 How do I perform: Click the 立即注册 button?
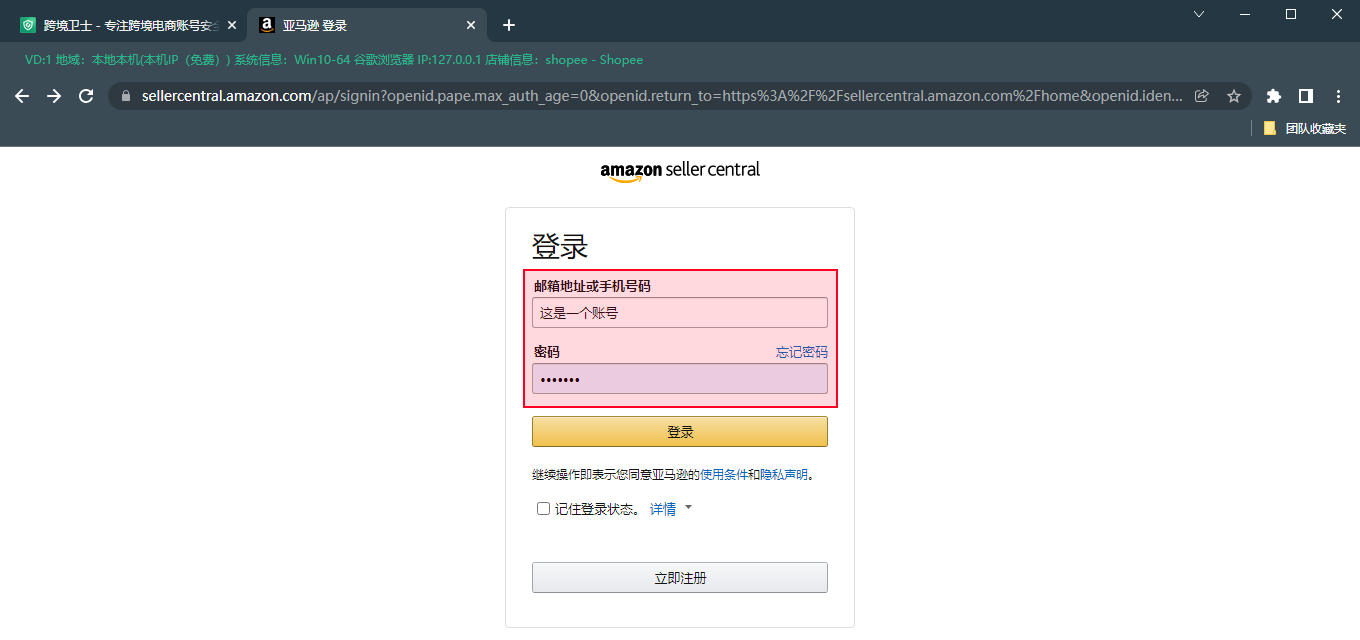680,578
